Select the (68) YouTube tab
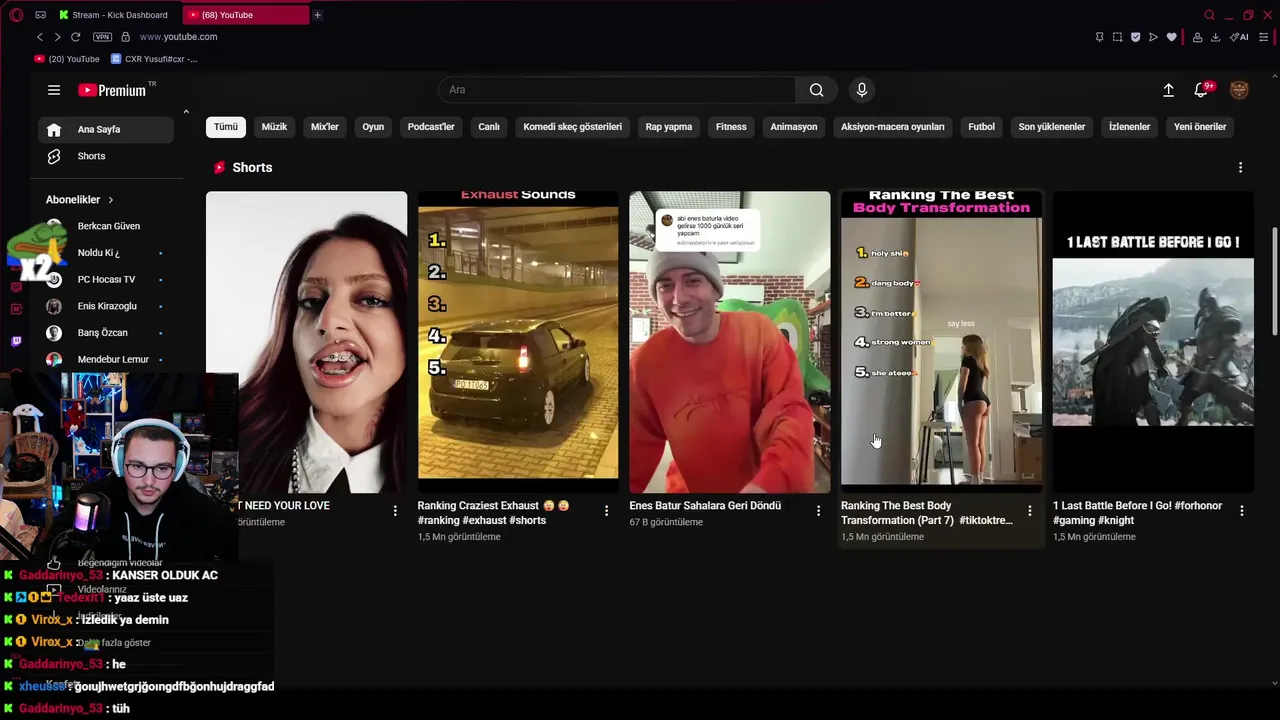 246,15
